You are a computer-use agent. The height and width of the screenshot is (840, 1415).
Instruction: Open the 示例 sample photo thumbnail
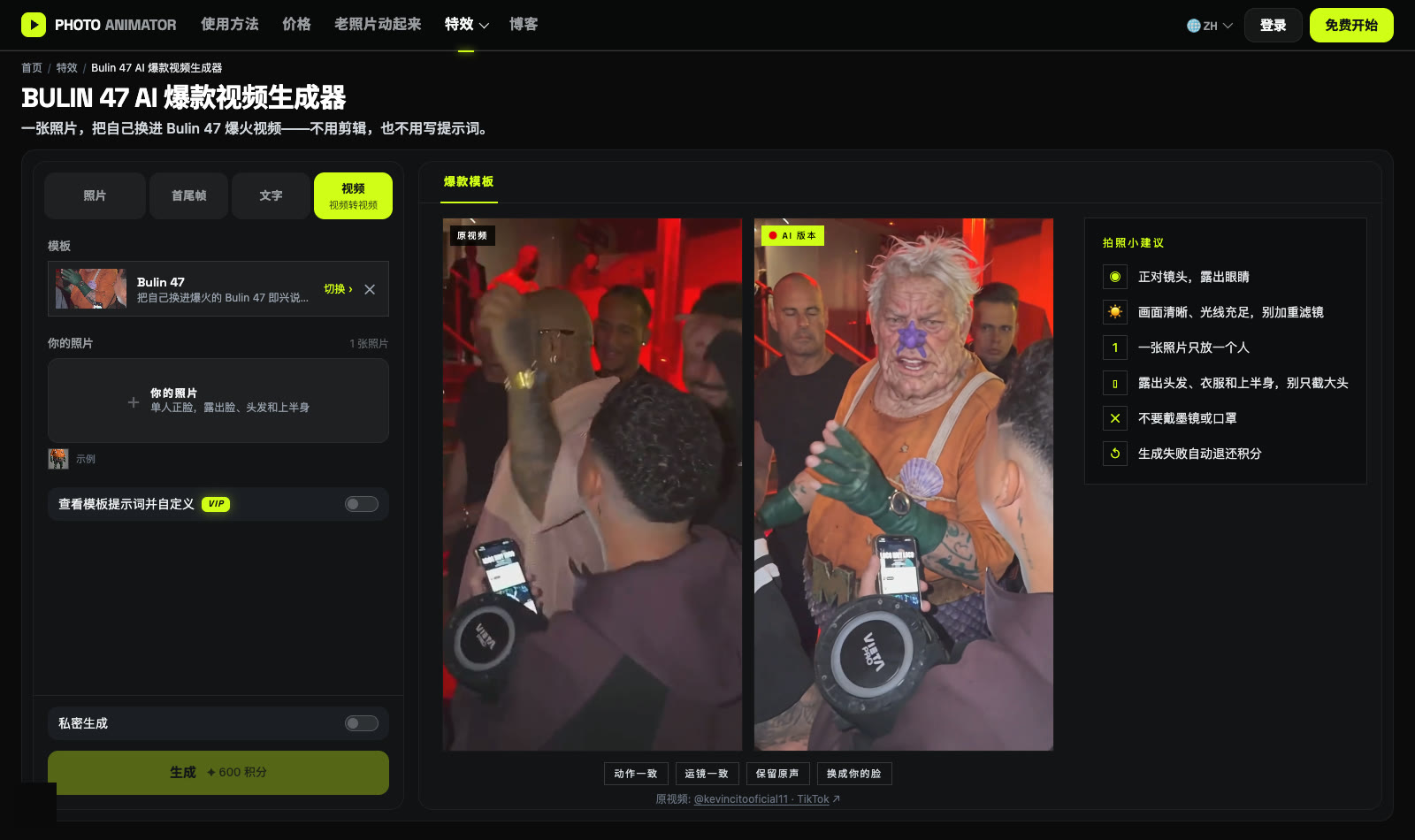pos(58,459)
